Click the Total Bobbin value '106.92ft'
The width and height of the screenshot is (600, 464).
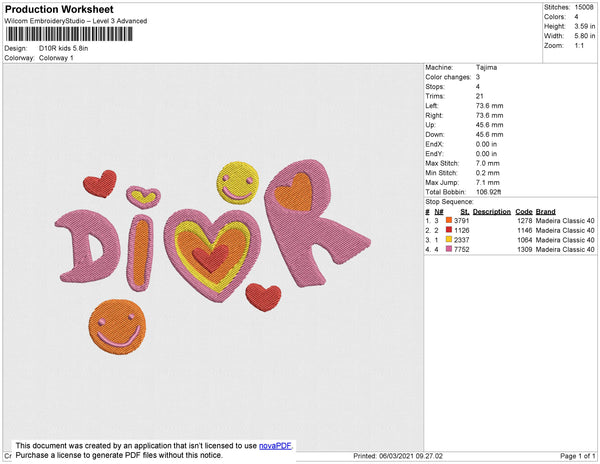[x=489, y=192]
